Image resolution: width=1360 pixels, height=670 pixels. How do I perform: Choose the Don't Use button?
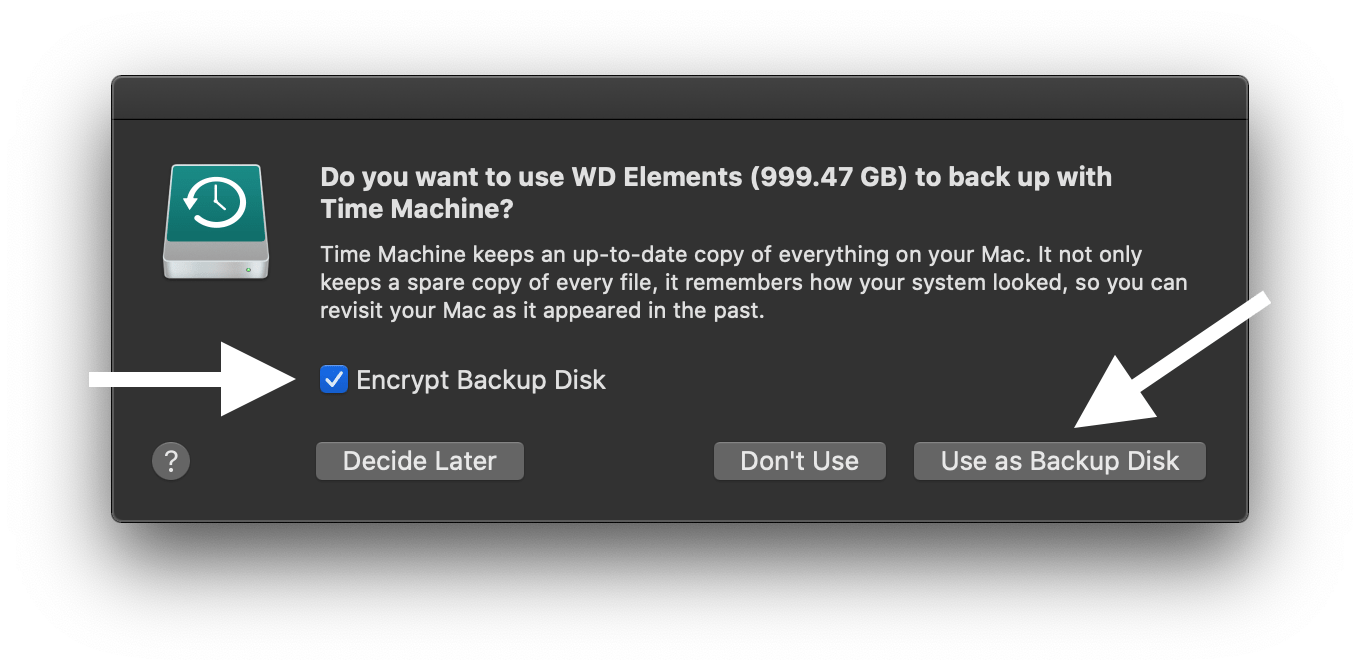pos(799,461)
